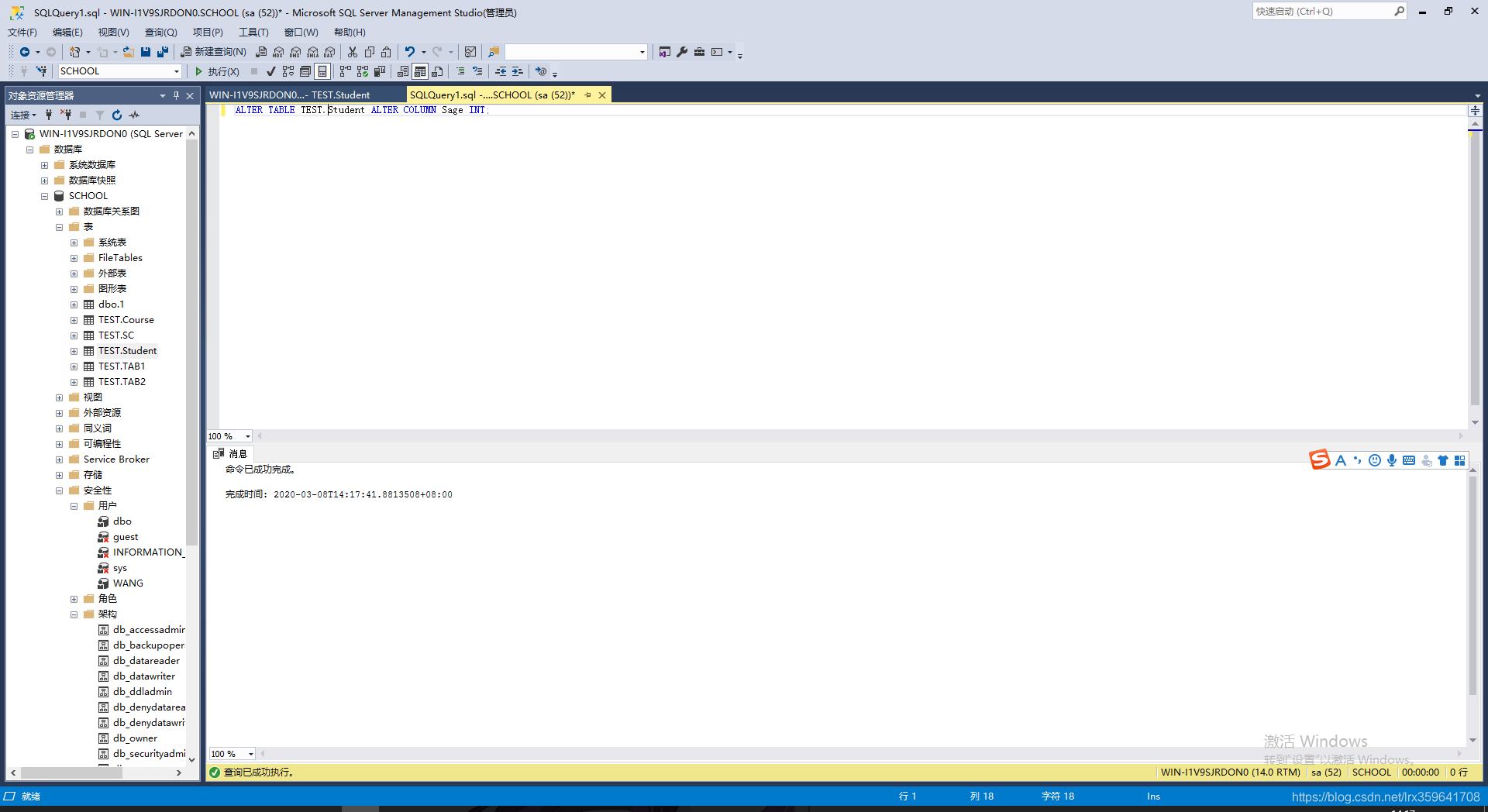This screenshot has height=812, width=1488.
Task: Click the Parse query checkmark icon
Action: coord(270,71)
